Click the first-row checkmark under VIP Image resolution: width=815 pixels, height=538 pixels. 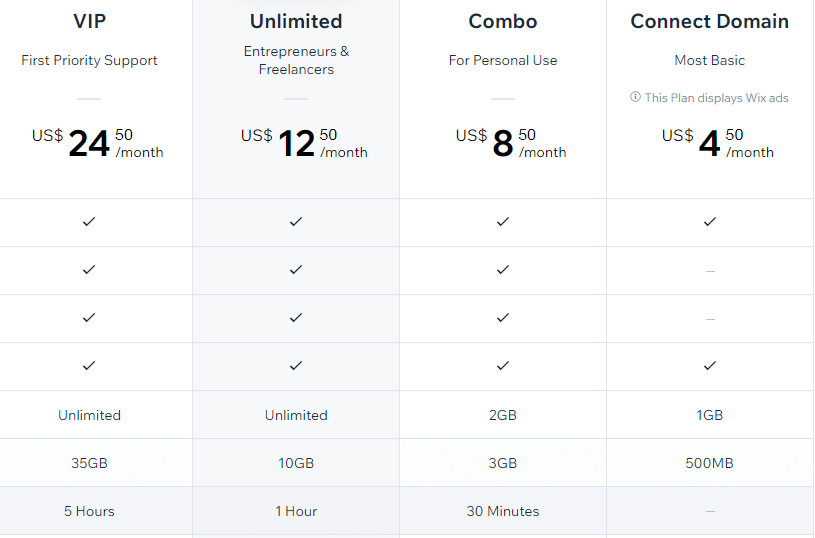[89, 222]
